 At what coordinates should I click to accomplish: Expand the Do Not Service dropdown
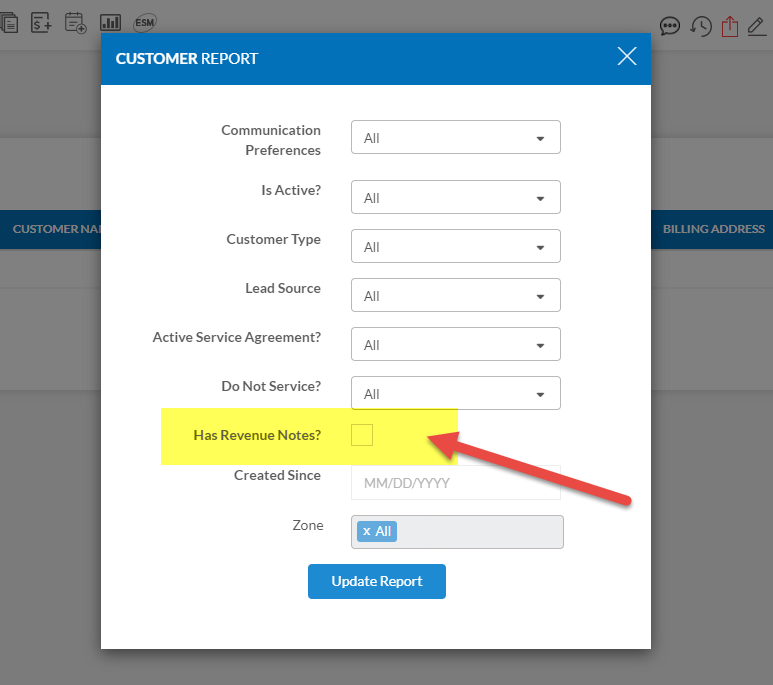point(455,394)
